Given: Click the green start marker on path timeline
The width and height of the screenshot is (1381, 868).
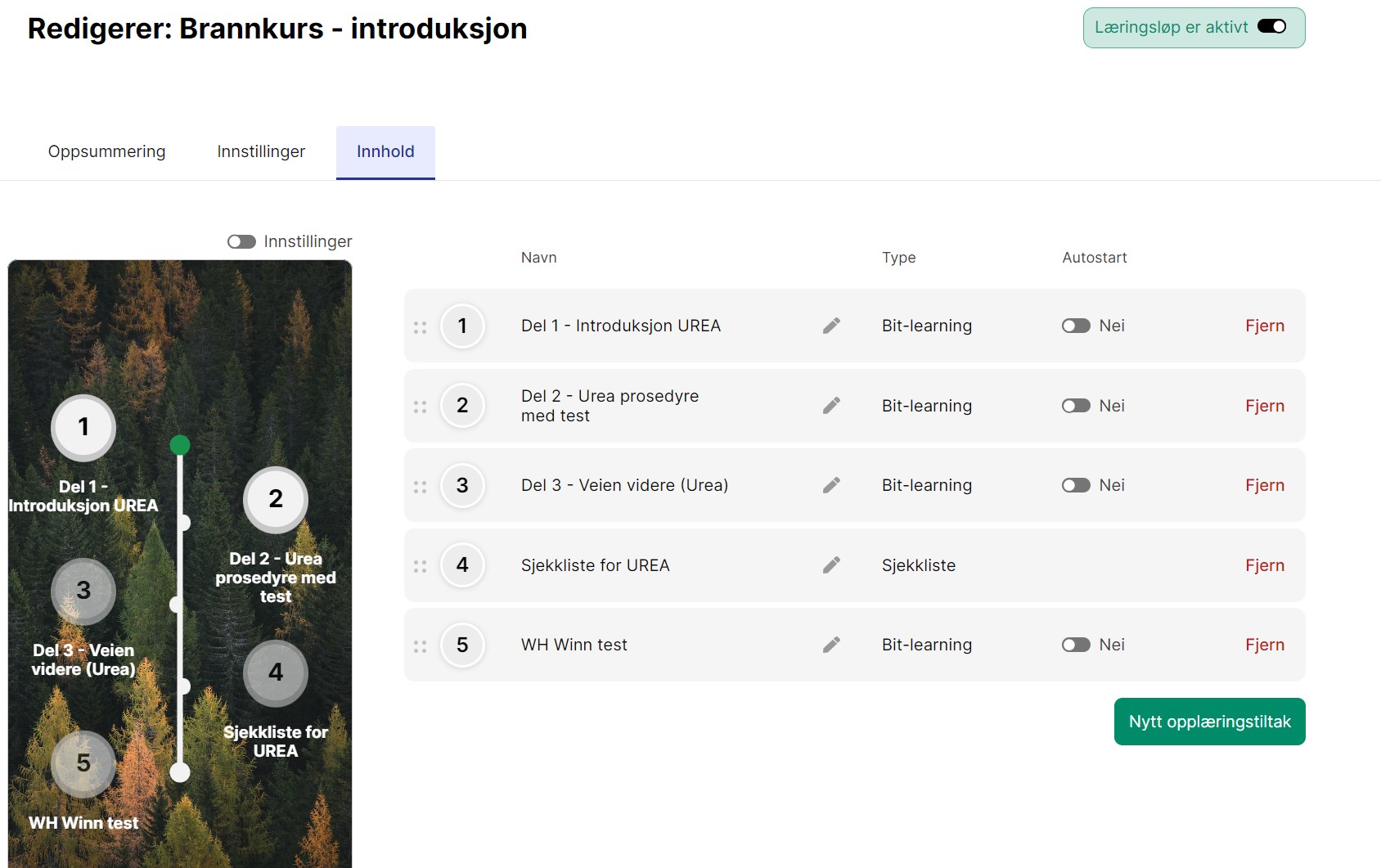Looking at the screenshot, I should 180,445.
